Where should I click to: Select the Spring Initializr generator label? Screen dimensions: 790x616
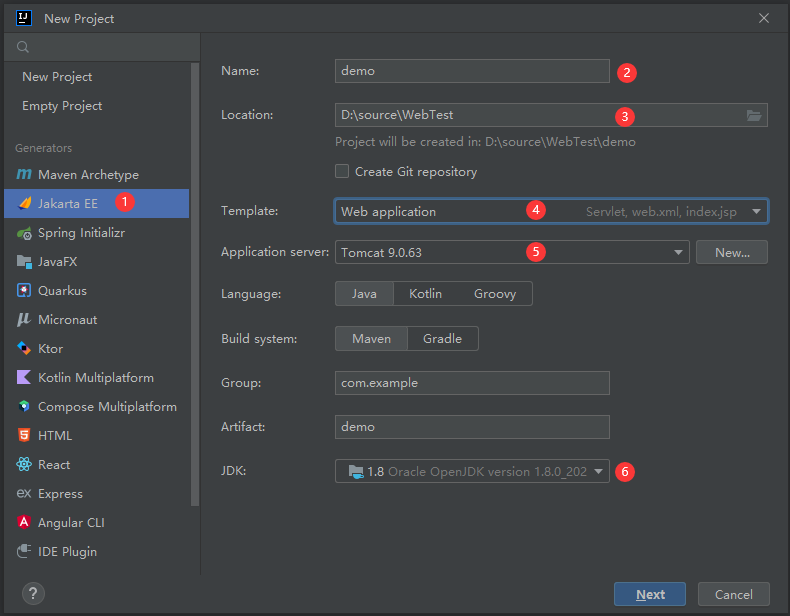pos(82,233)
